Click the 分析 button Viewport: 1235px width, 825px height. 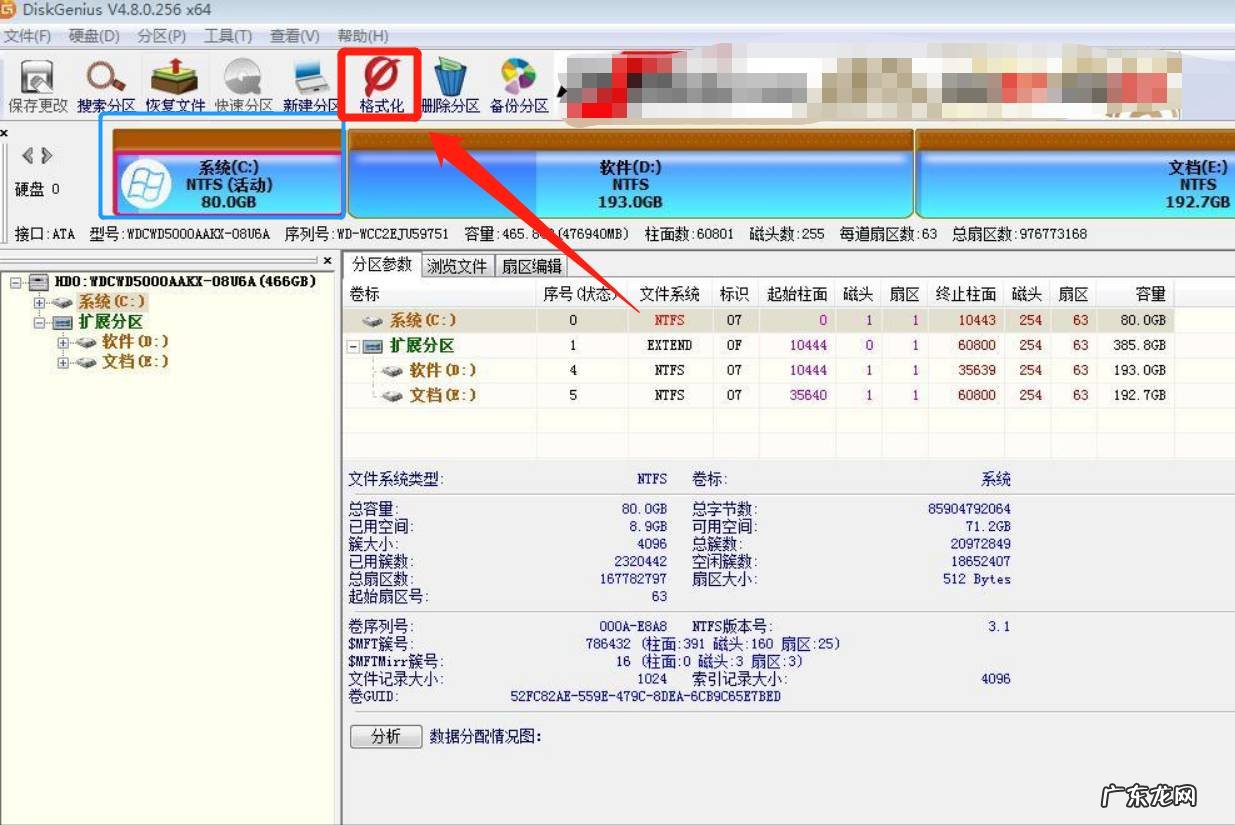(386, 737)
